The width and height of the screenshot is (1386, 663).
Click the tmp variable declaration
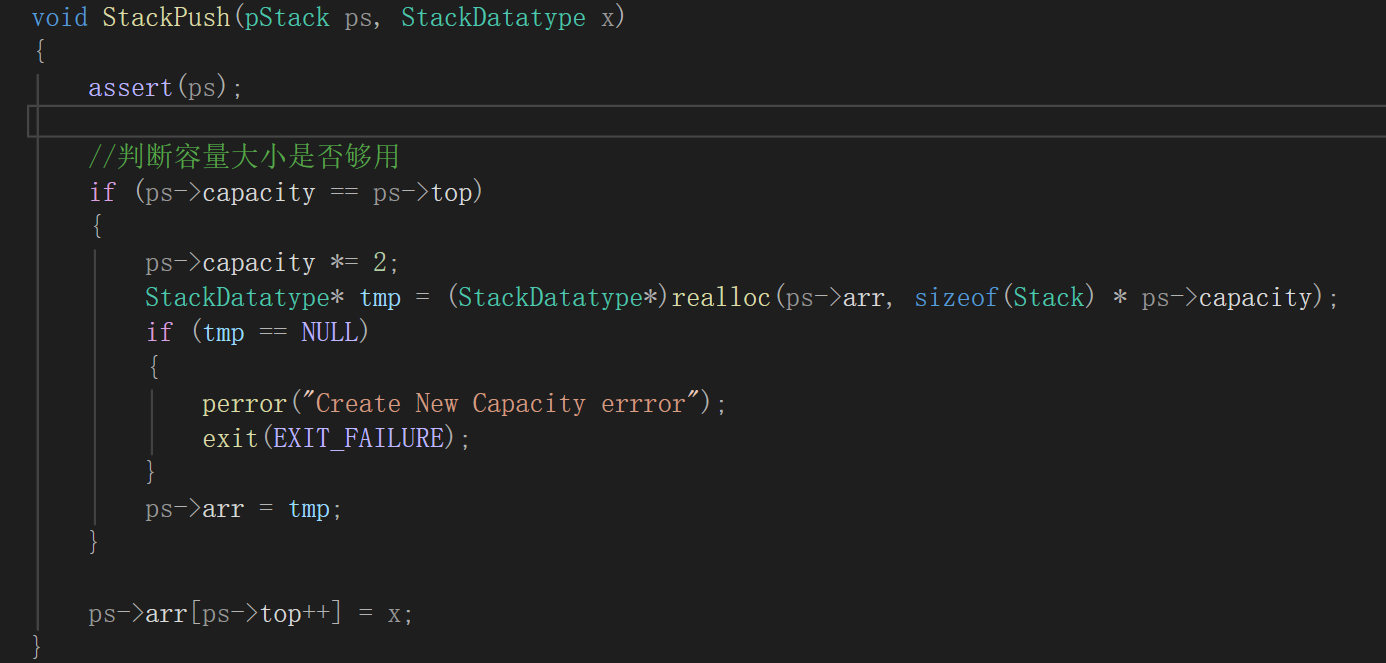click(380, 298)
